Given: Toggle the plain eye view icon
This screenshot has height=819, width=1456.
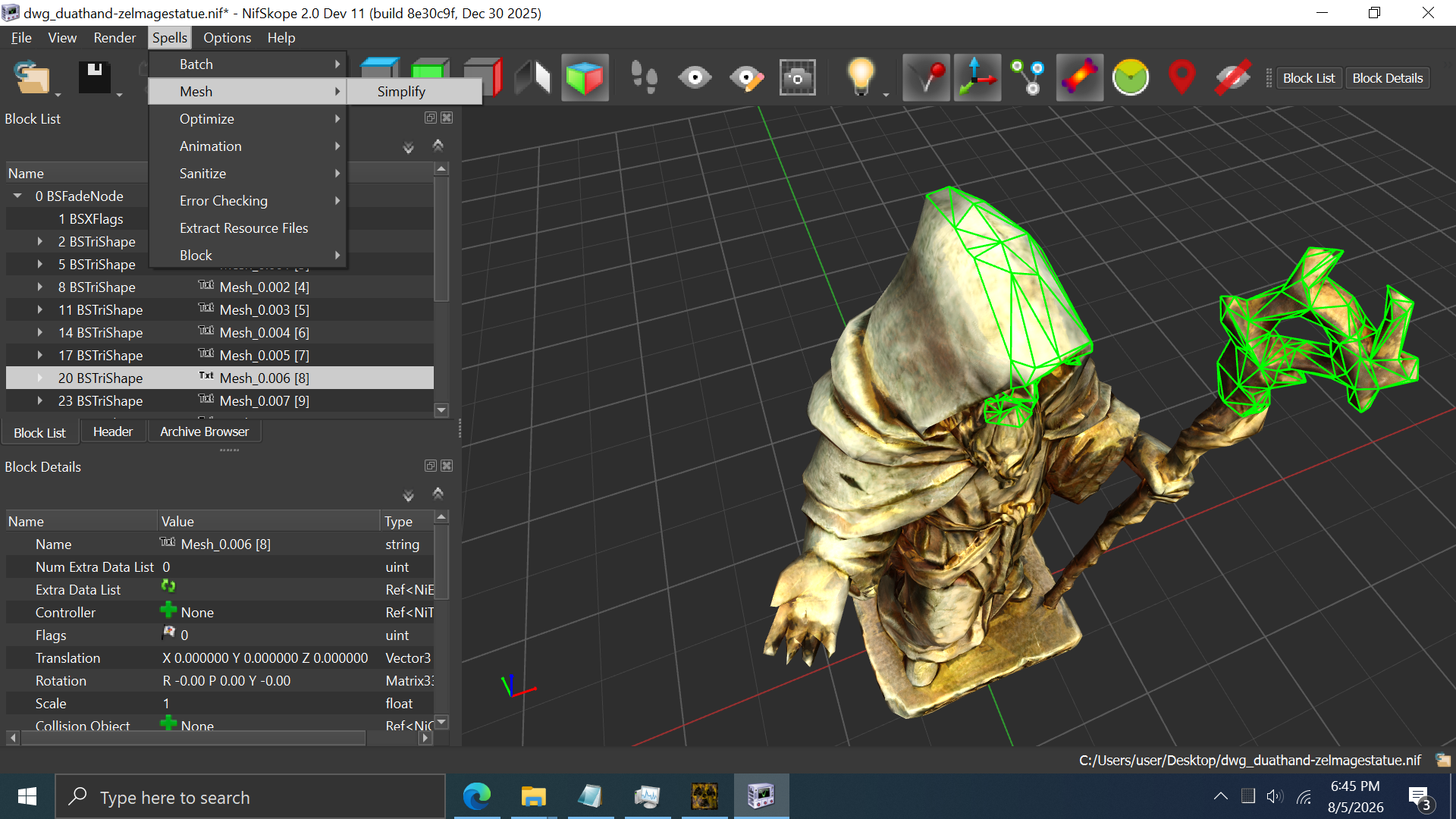Looking at the screenshot, I should (x=695, y=77).
